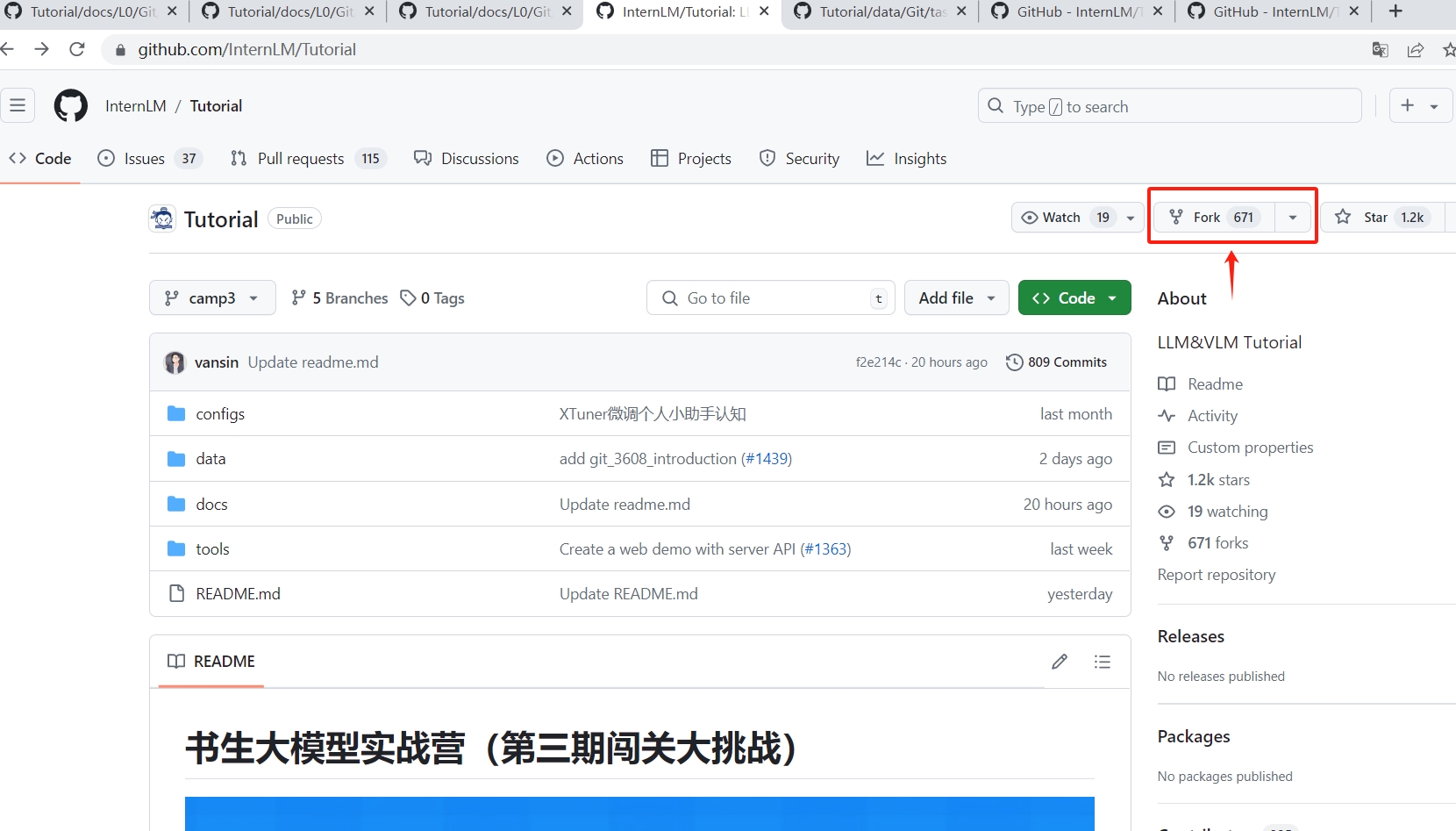View the 5 Branches link
Viewport: 1456px width, 831px height.
pos(339,298)
